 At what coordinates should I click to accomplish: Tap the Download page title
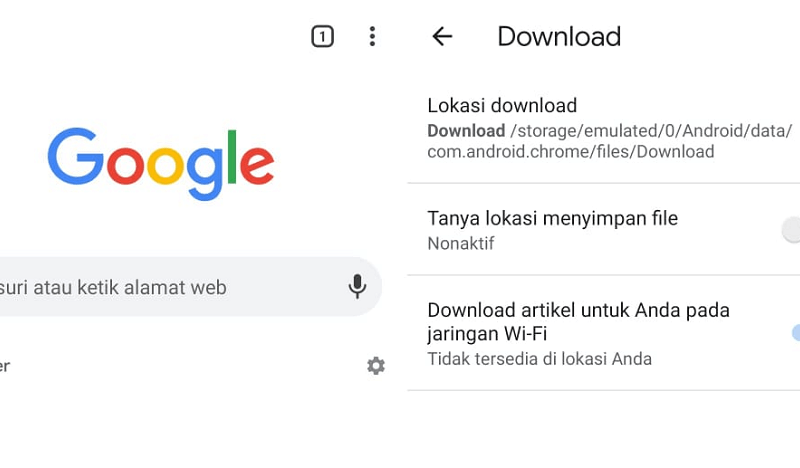(x=559, y=36)
